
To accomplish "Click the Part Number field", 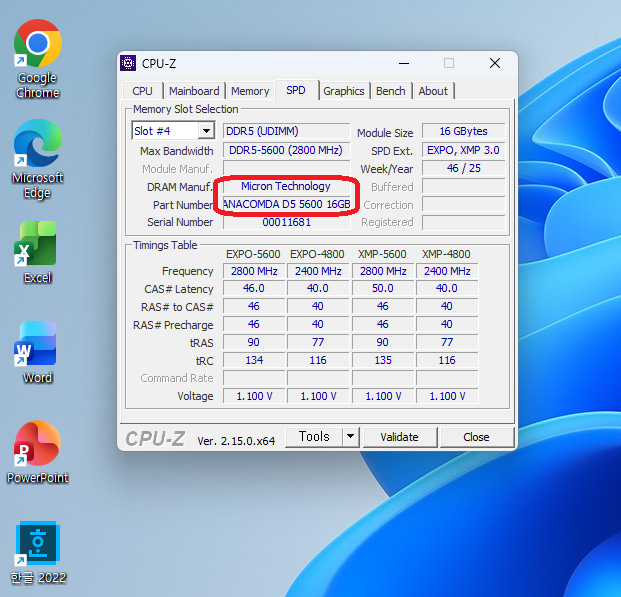I will [x=286, y=204].
